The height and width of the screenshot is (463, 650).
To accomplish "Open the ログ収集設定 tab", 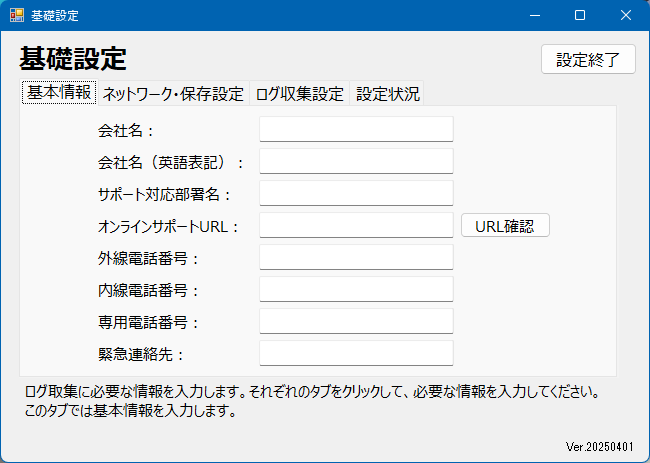I will tap(299, 94).
